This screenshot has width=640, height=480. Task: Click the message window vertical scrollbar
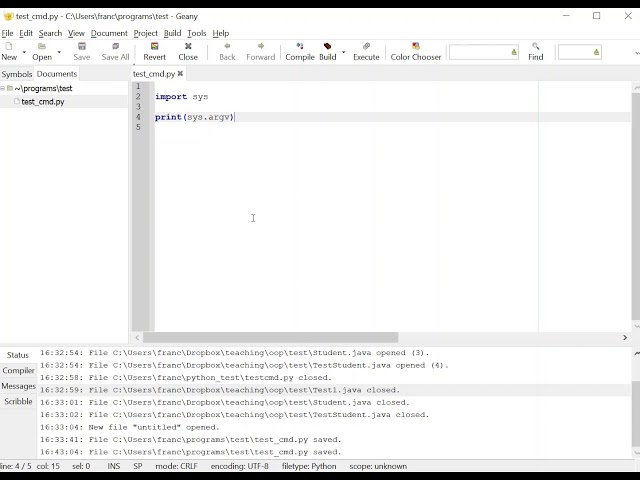(x=636, y=413)
